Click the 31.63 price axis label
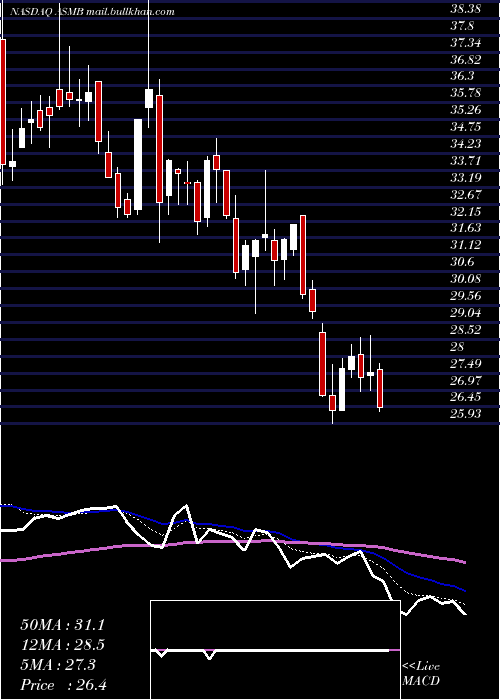500x700 pixels. pyautogui.click(x=466, y=228)
